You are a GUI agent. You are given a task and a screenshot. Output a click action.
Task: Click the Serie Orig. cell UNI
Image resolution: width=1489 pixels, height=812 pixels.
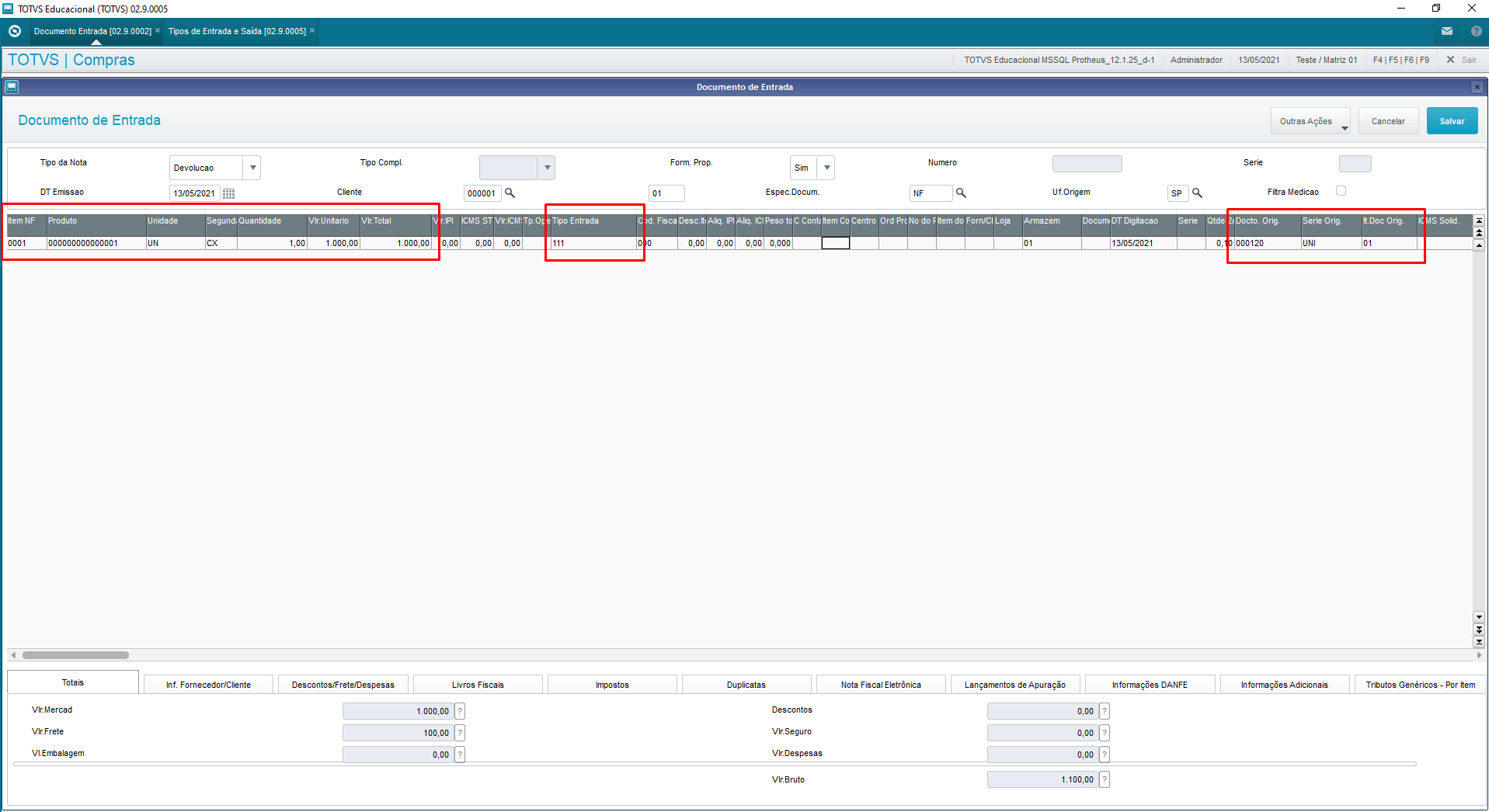1331,243
